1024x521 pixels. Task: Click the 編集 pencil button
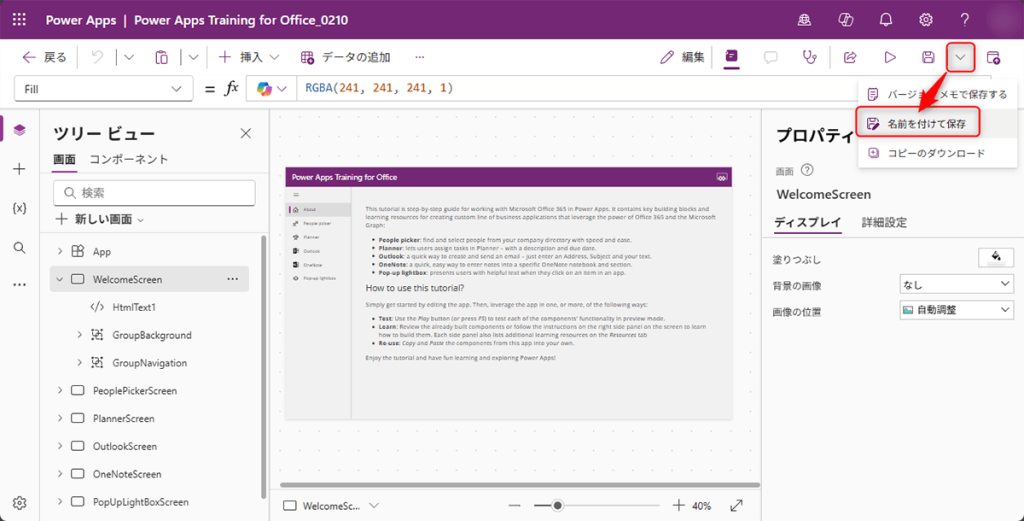coord(682,57)
